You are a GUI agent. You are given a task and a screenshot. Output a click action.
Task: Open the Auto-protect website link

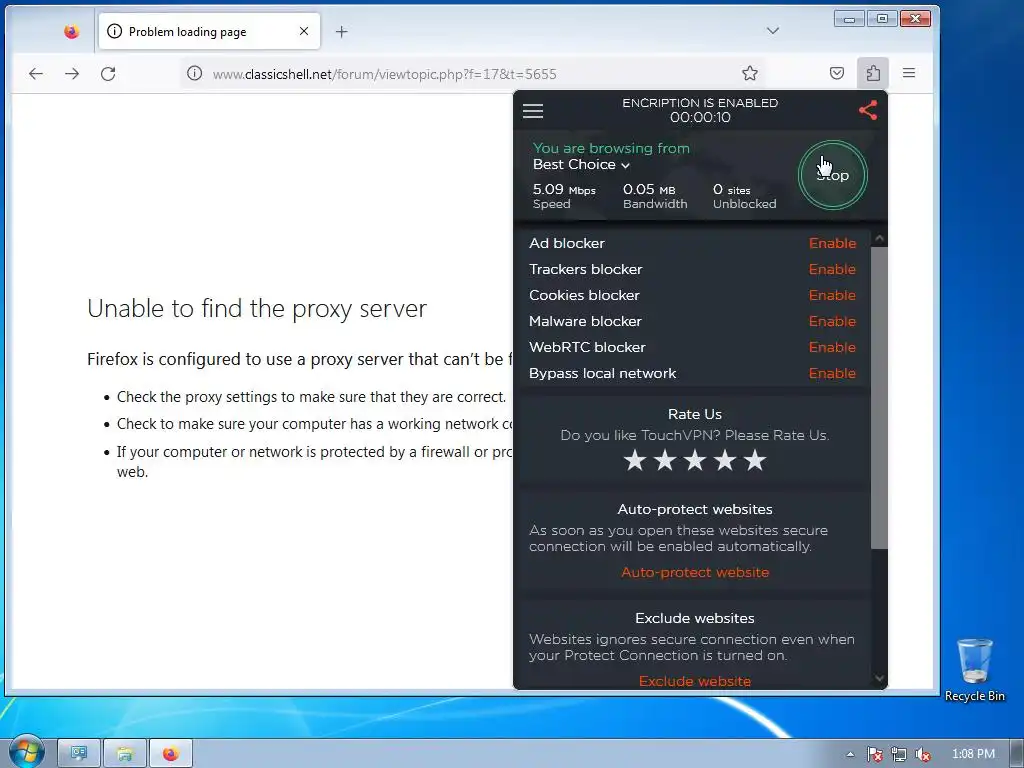point(695,572)
